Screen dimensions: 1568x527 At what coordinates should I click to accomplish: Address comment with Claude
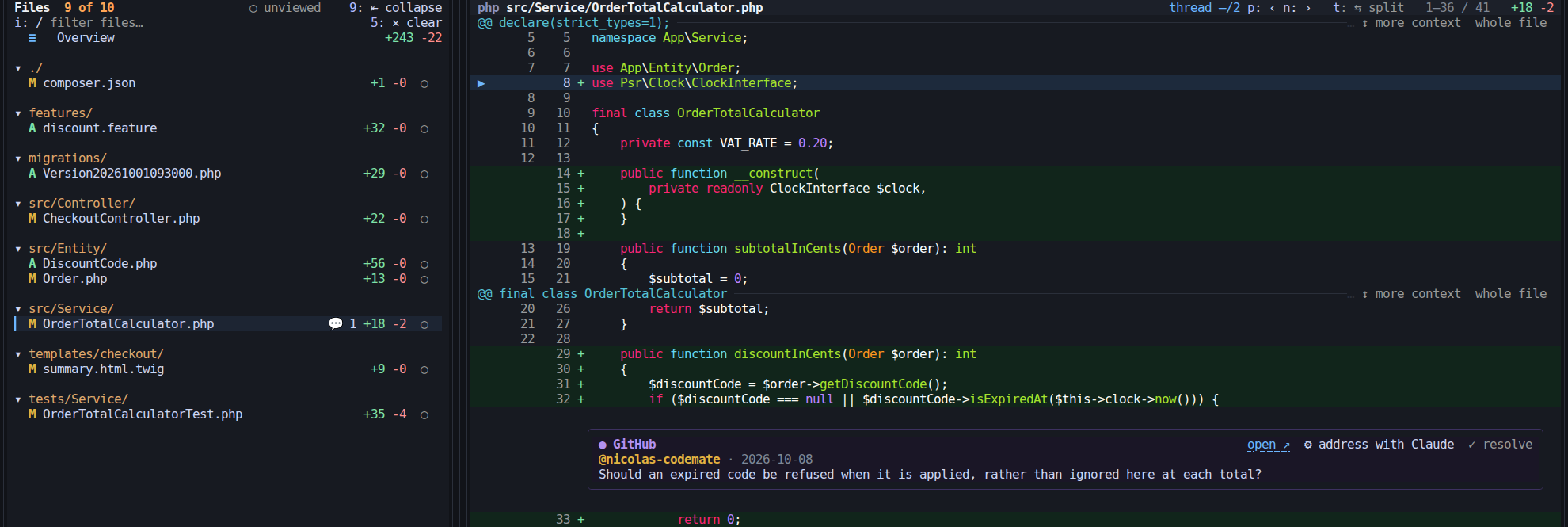point(1379,445)
